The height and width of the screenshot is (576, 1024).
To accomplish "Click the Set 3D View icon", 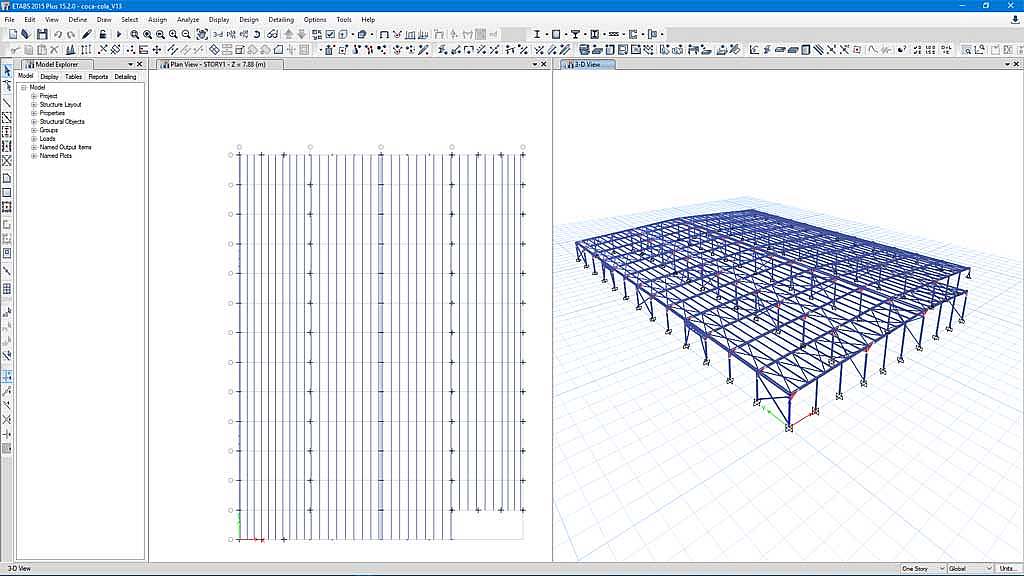I will (x=217, y=34).
